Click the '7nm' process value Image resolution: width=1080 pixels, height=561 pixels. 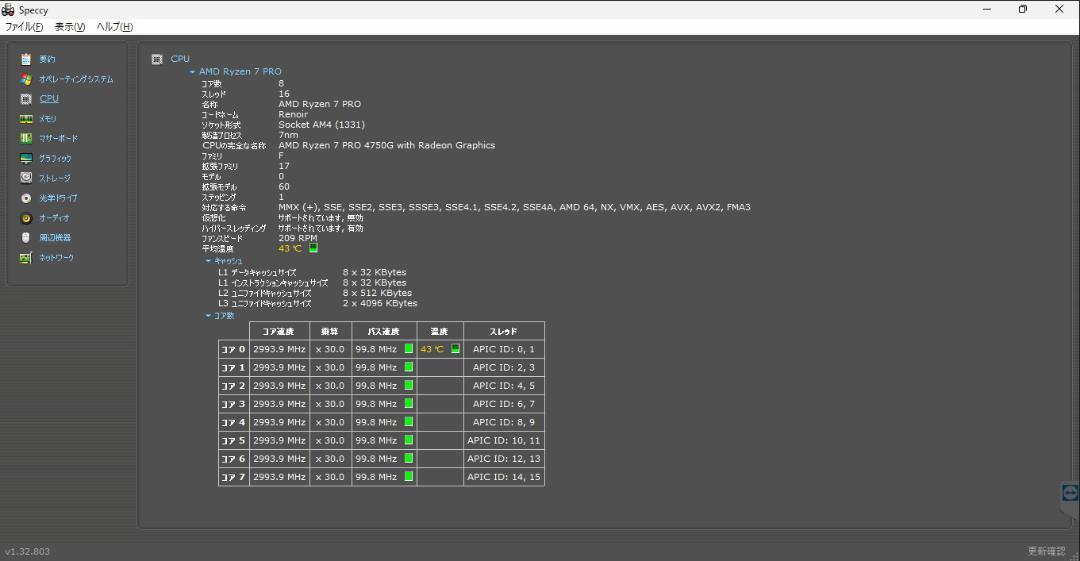click(289, 135)
